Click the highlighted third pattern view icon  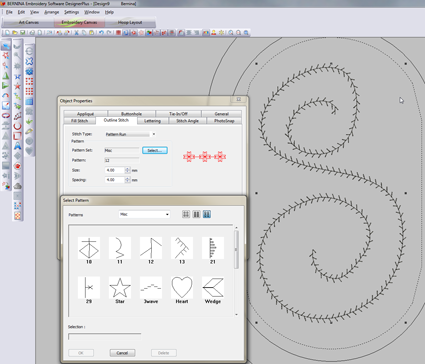[x=207, y=214]
